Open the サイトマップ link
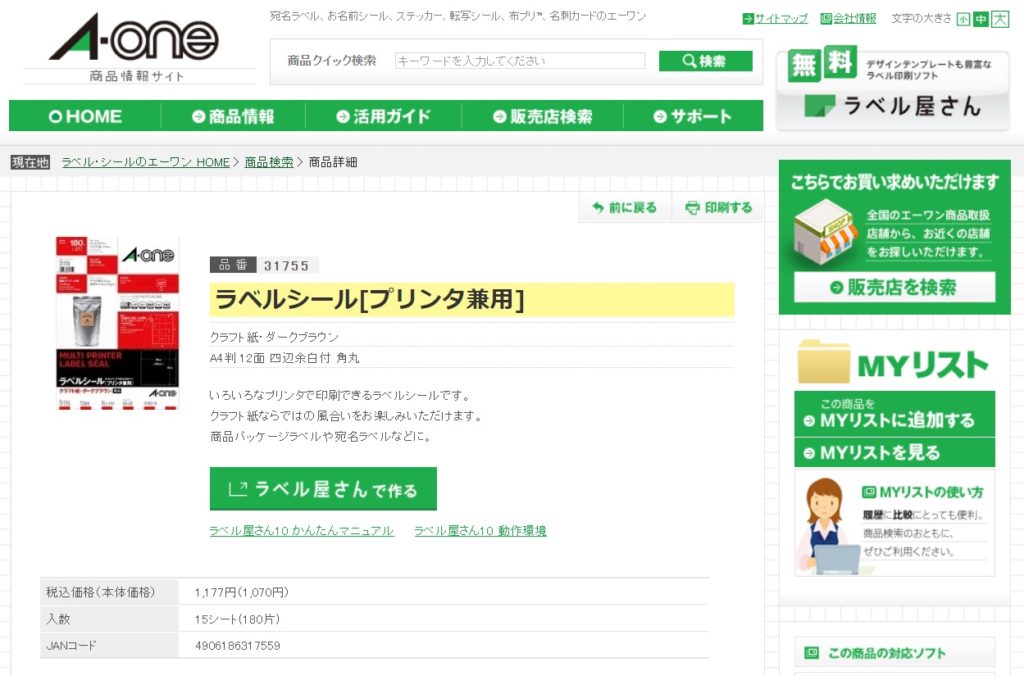This screenshot has height=676, width=1024. coord(775,18)
